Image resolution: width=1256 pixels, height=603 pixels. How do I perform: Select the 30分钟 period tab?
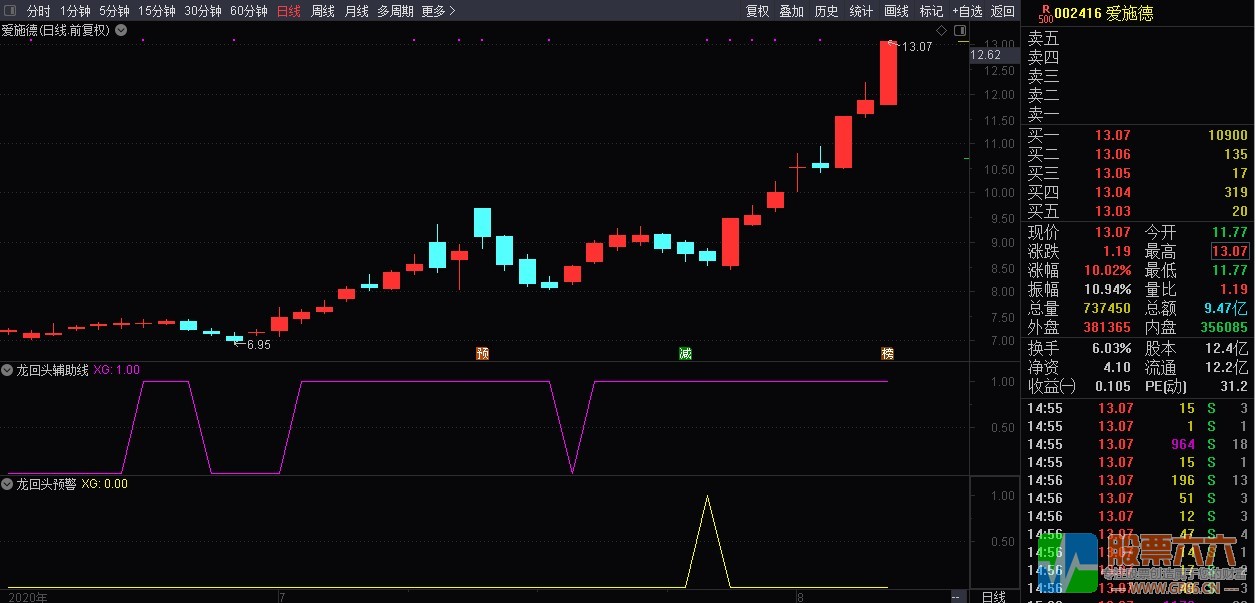click(203, 11)
